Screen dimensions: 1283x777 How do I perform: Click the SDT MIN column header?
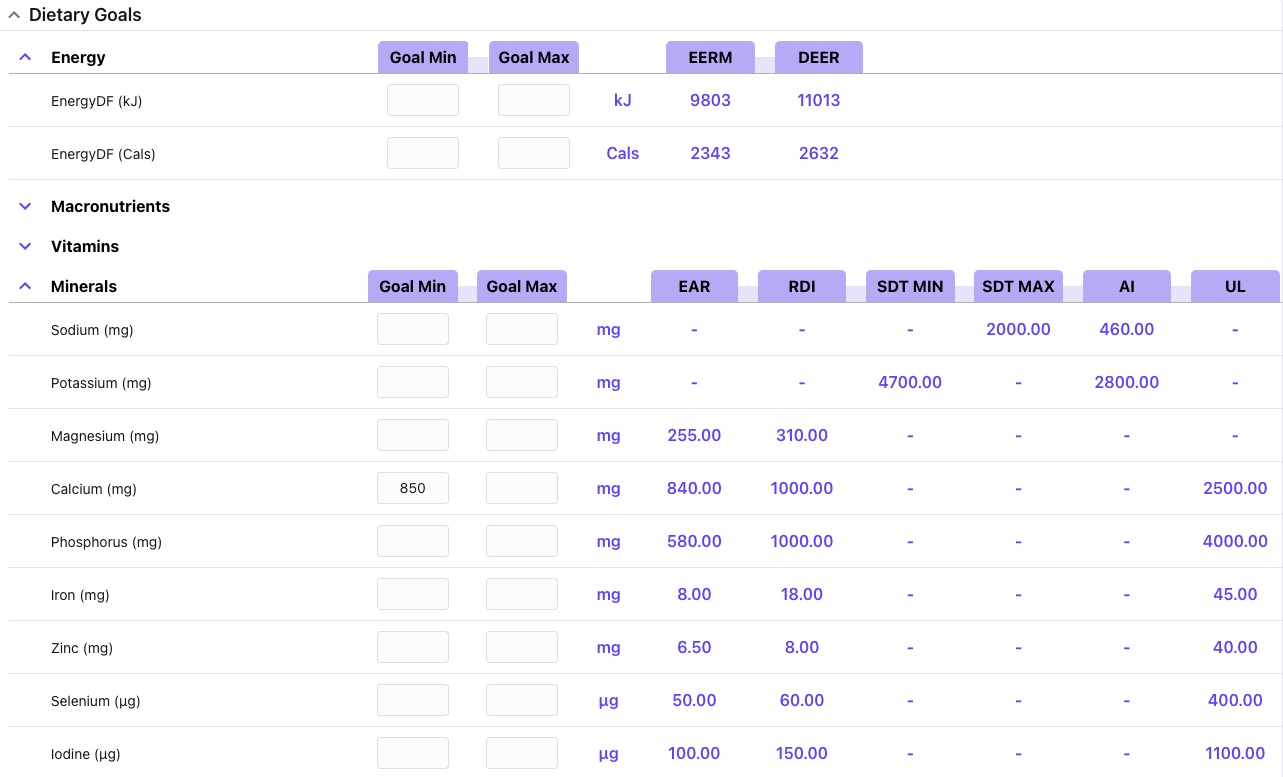(x=910, y=286)
